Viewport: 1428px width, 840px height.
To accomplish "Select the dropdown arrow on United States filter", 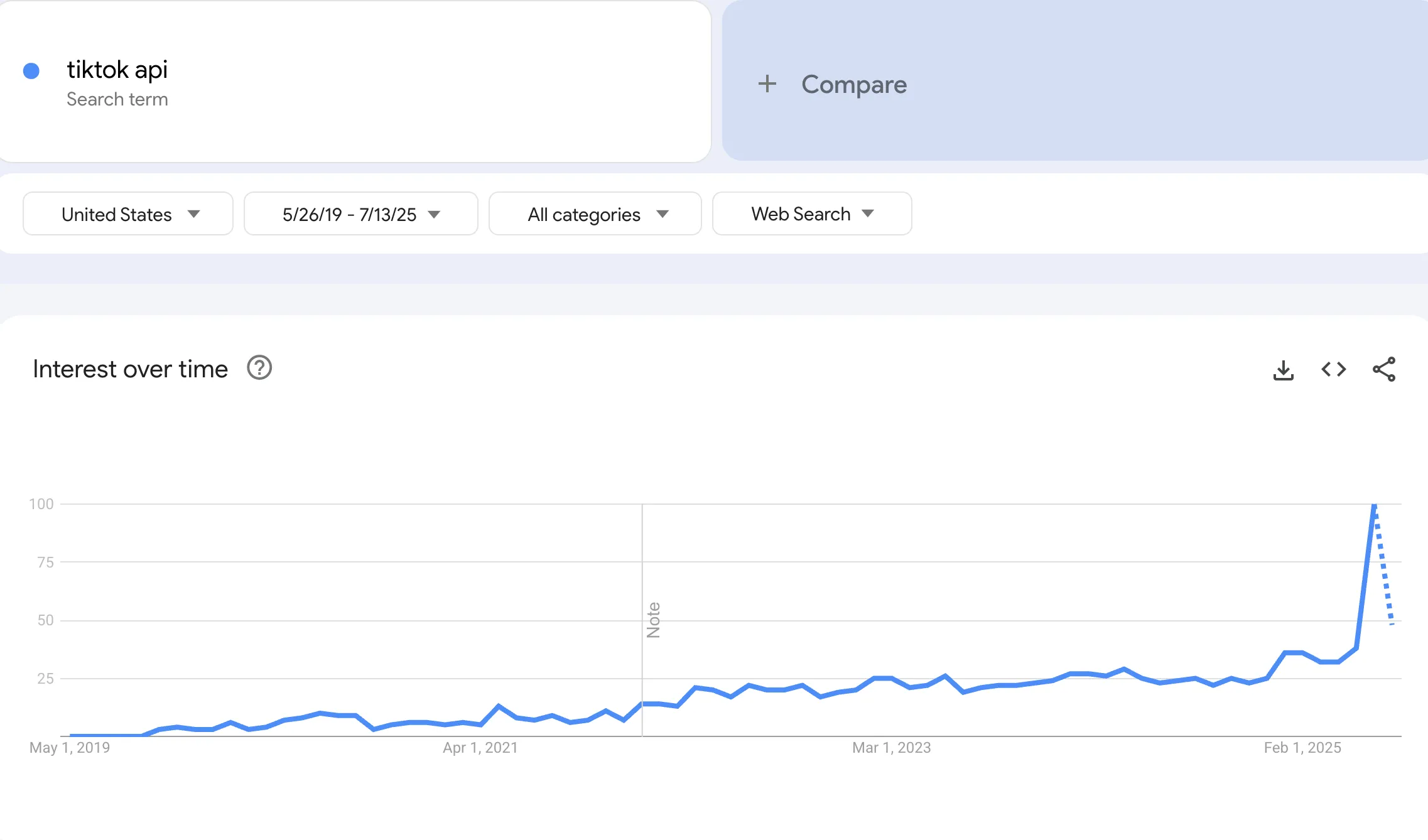I will tap(195, 213).
